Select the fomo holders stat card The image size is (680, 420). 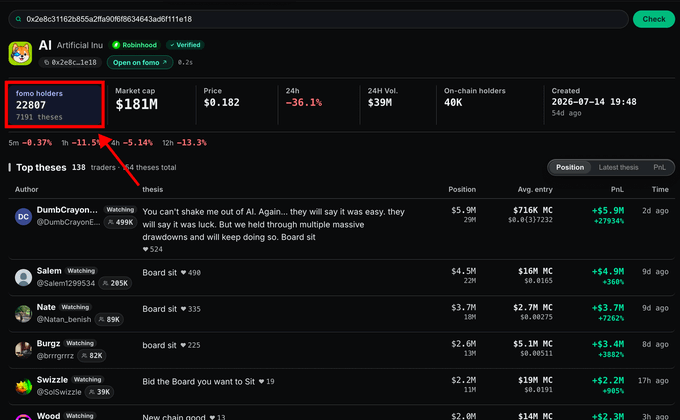pyautogui.click(x=55, y=105)
